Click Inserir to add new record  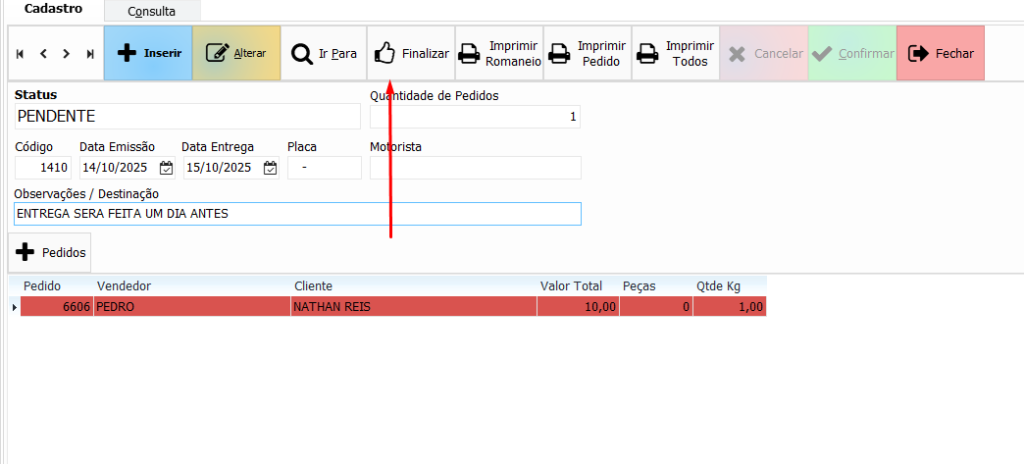click(x=147, y=54)
